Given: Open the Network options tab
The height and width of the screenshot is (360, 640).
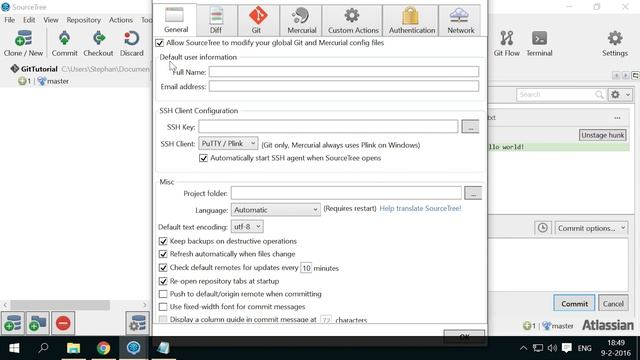Looking at the screenshot, I should tap(460, 20).
